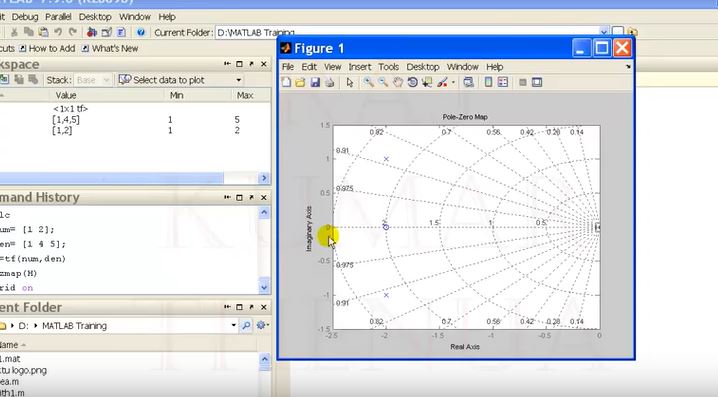Choose the Data Cursor tool
Image resolution: width=718 pixels, height=397 pixels.
427,82
